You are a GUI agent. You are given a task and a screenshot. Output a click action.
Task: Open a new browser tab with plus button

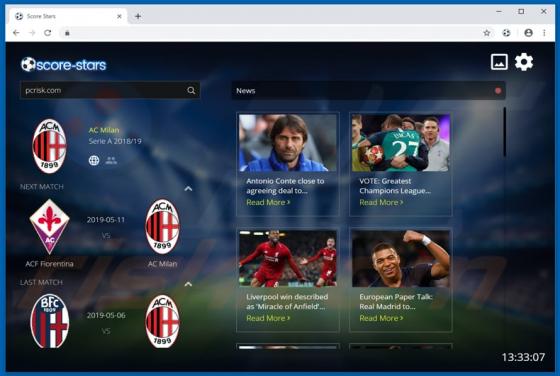point(138,16)
